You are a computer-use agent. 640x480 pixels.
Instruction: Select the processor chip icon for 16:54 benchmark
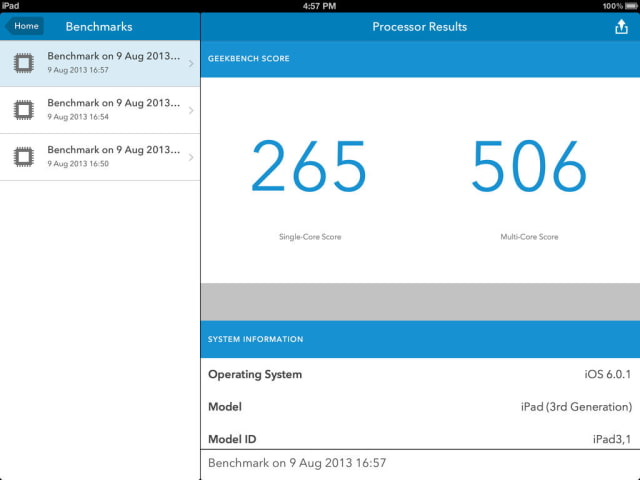click(24, 110)
